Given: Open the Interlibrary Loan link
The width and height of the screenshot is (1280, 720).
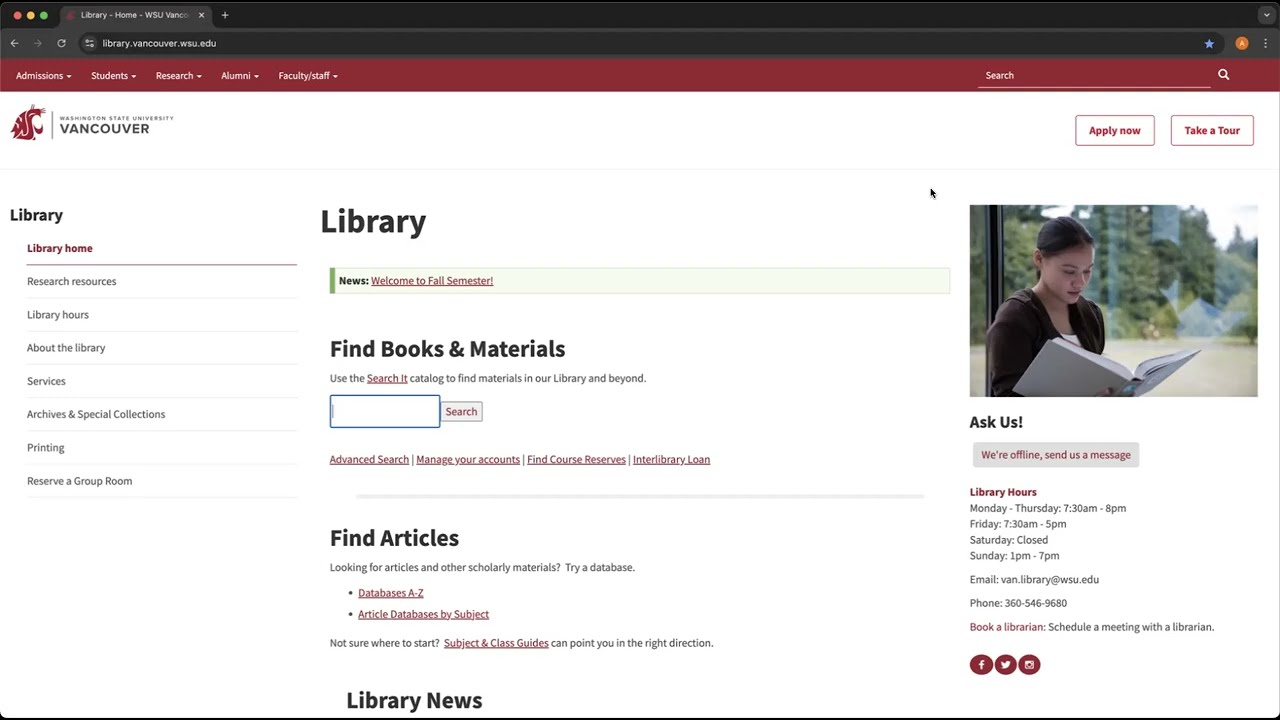Looking at the screenshot, I should (x=671, y=459).
